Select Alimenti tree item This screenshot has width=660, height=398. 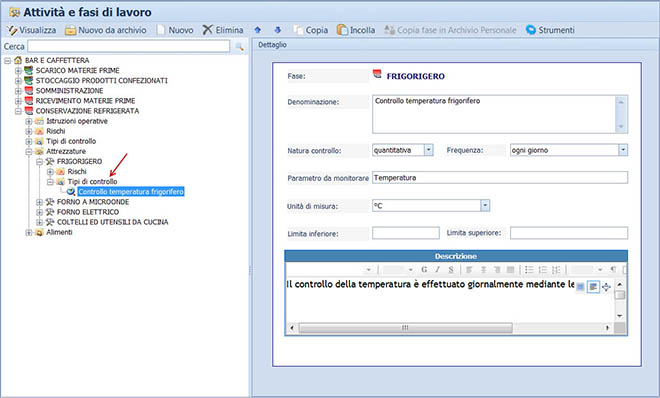(x=59, y=232)
